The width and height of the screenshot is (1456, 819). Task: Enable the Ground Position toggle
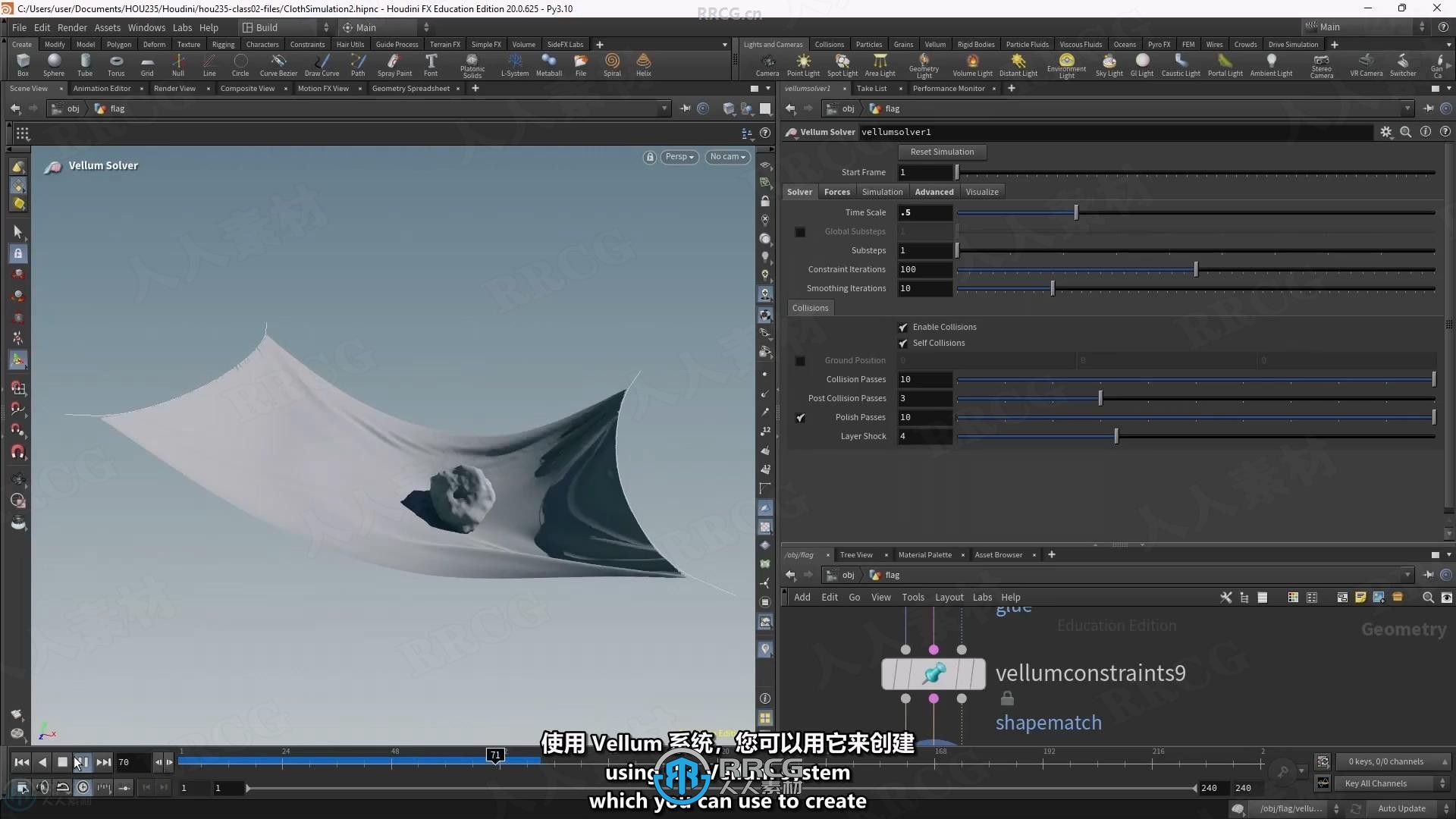(800, 361)
